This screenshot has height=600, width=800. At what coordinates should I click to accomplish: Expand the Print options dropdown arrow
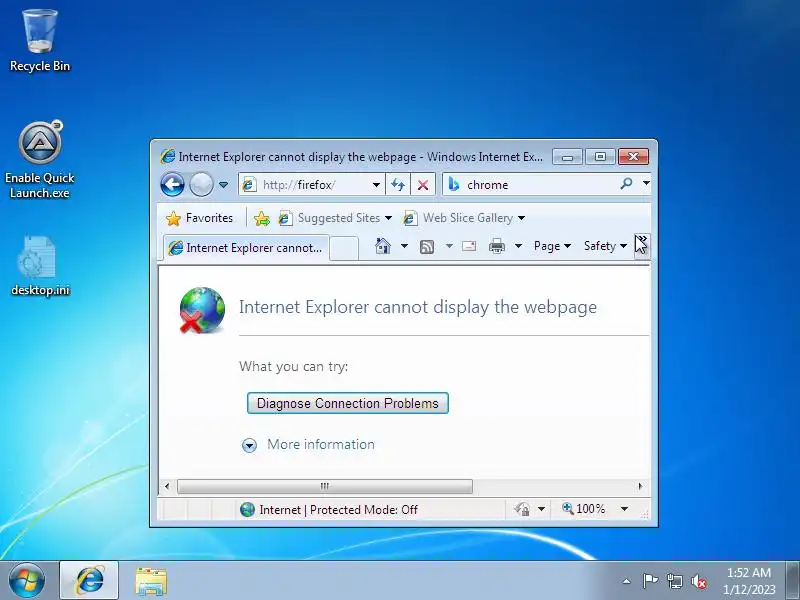[x=518, y=246]
